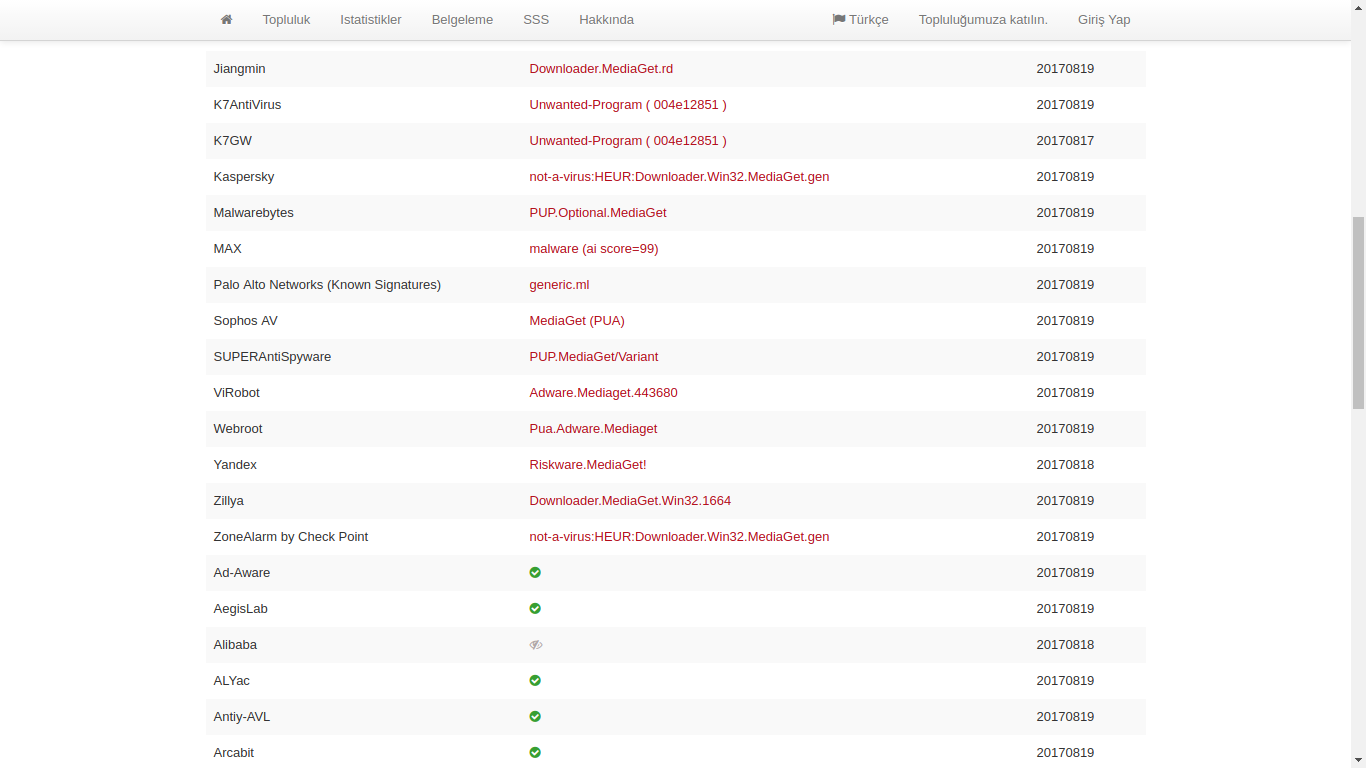Screen dimensions: 1366x768
Task: Click green check icon in Ad-Aware row
Action: pos(535,572)
